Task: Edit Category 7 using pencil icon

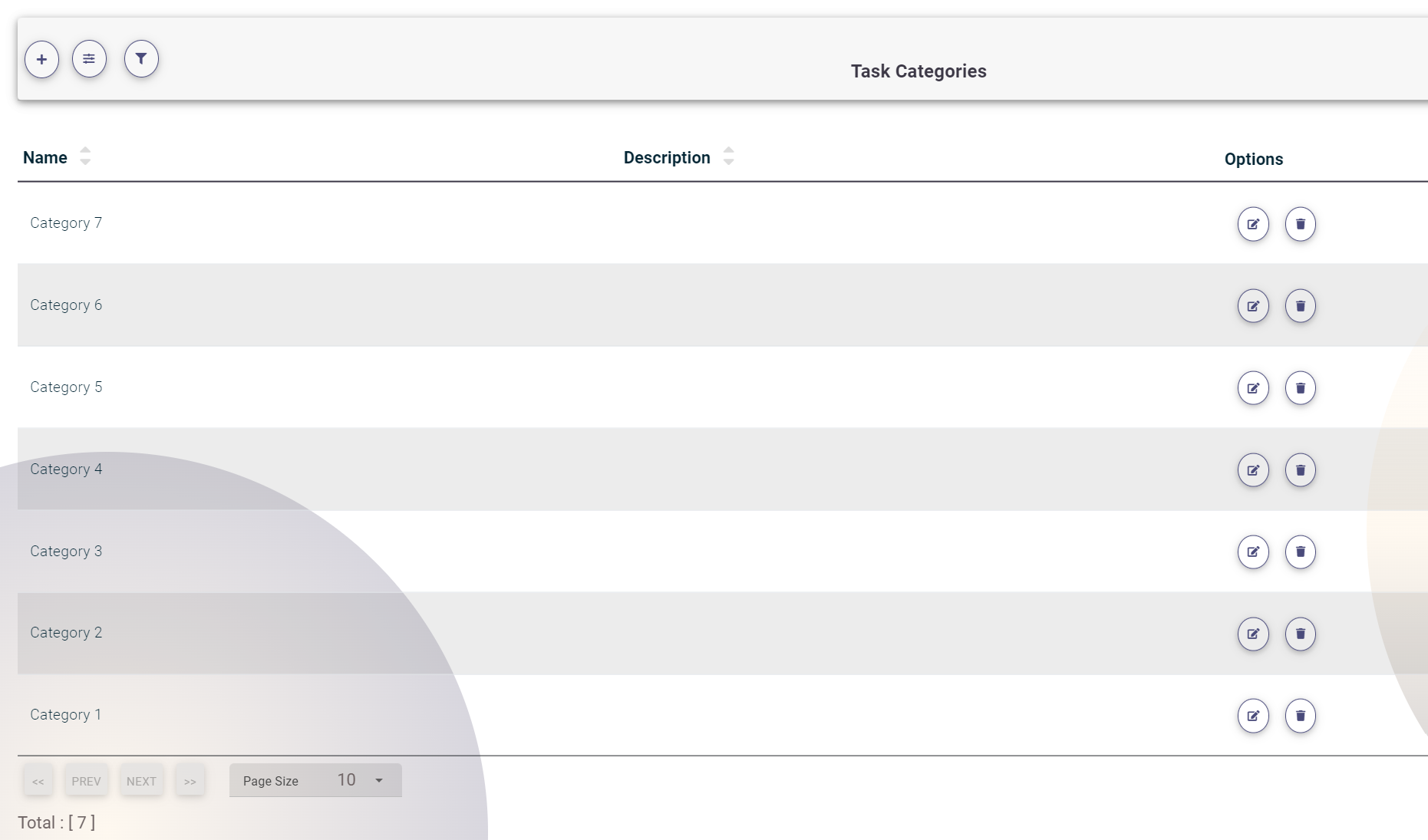Action: pyautogui.click(x=1253, y=225)
